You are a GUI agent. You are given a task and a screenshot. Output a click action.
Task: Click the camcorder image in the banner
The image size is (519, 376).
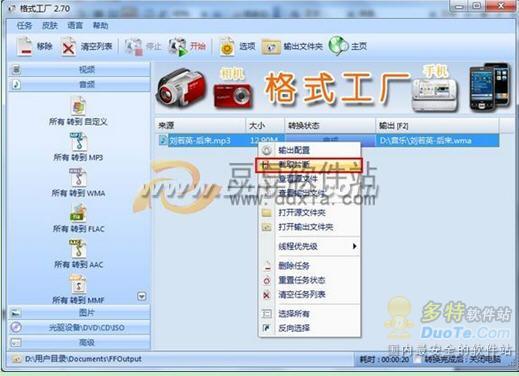[182, 88]
